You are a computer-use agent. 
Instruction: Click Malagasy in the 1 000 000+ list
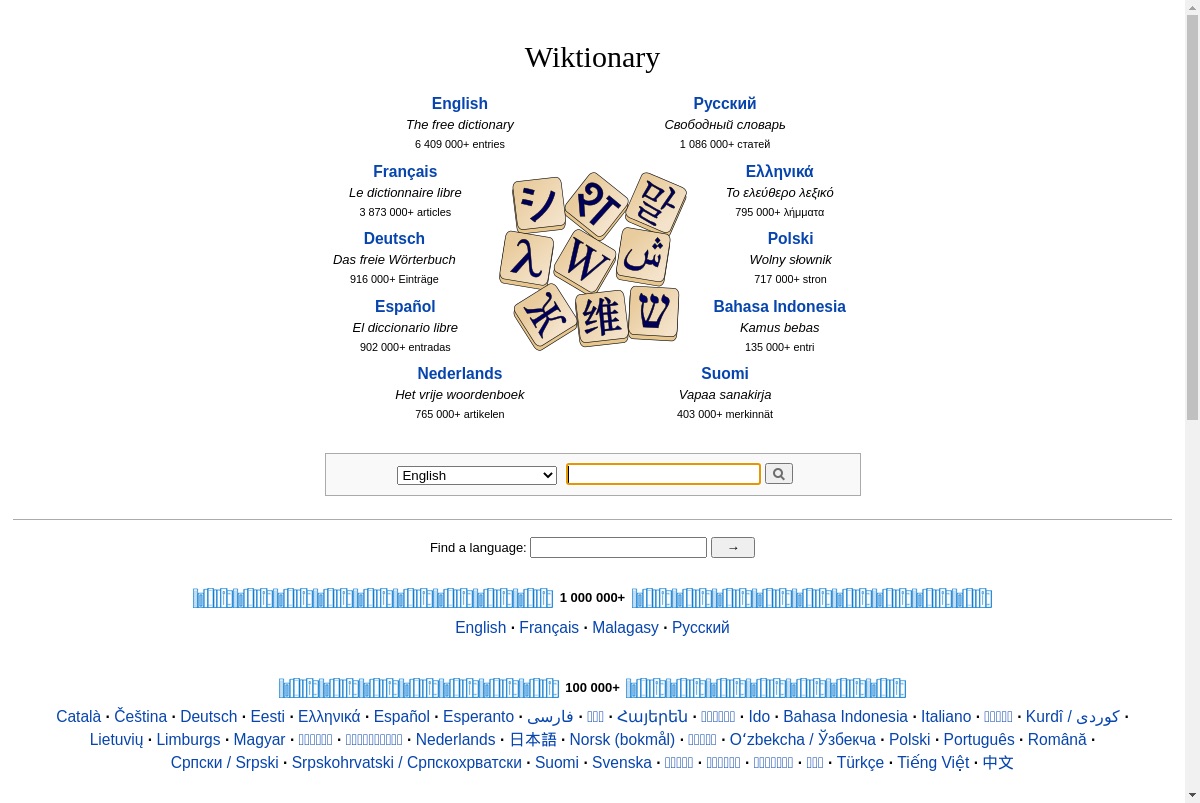[625, 628]
